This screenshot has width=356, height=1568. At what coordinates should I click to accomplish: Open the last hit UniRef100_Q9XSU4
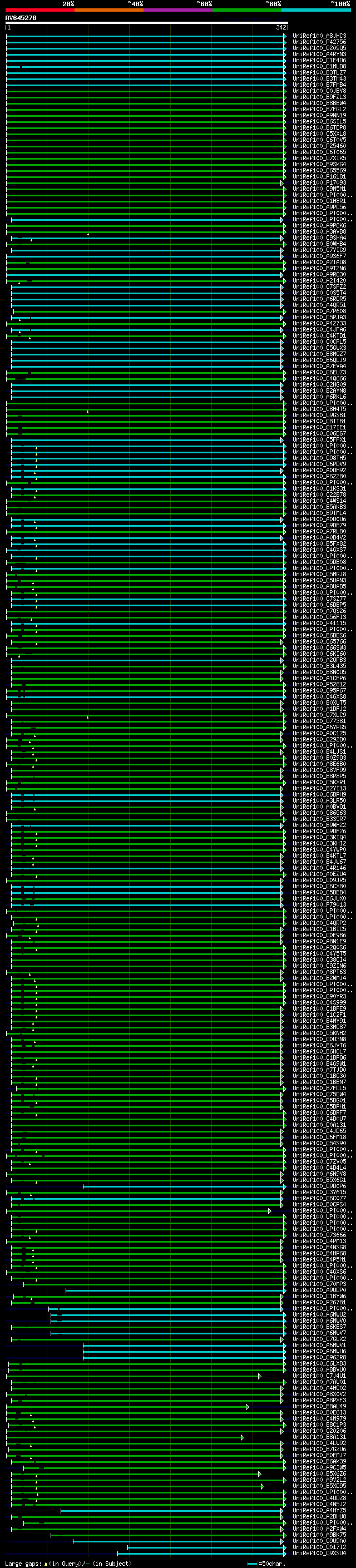coord(319,1553)
